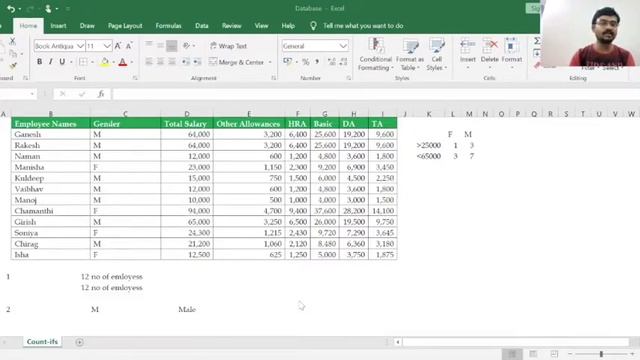Decrease font size with smaller A

129,46
